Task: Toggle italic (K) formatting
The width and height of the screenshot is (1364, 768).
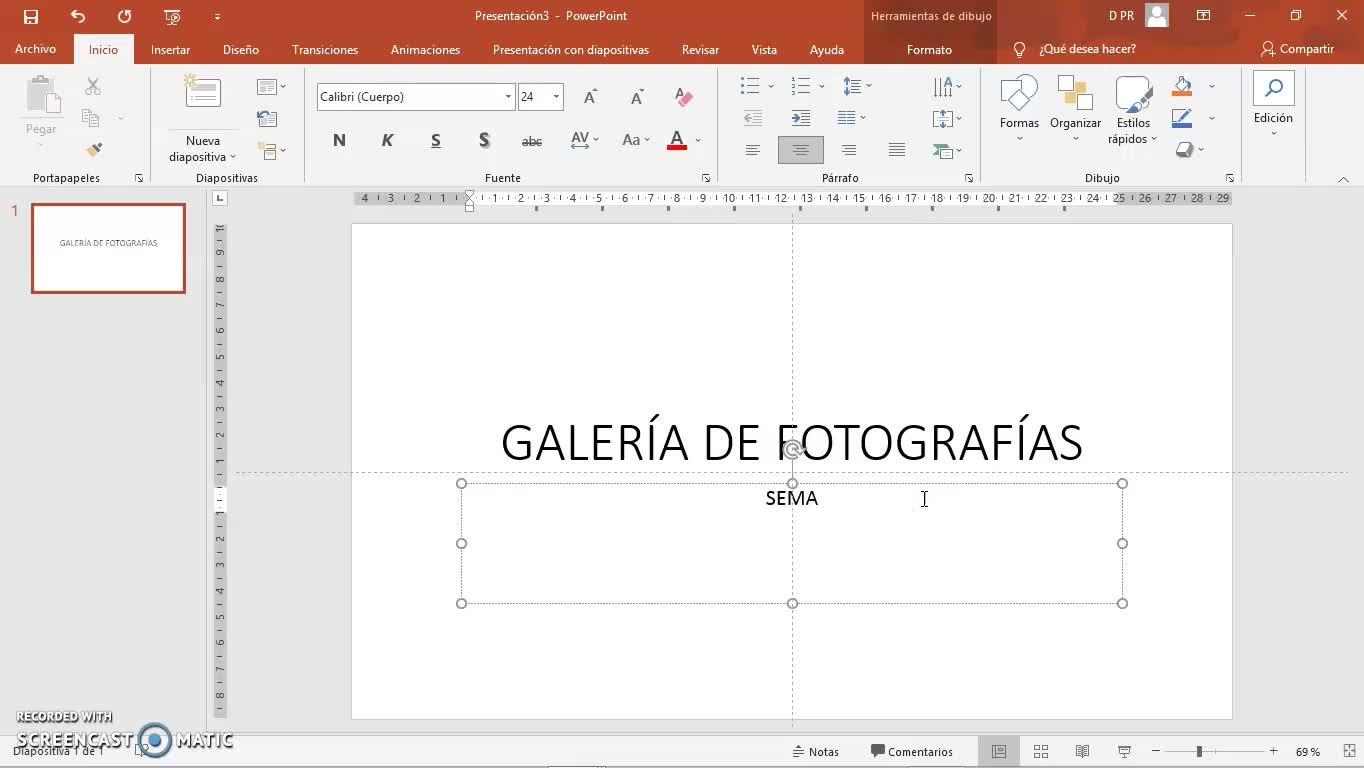Action: 387,141
